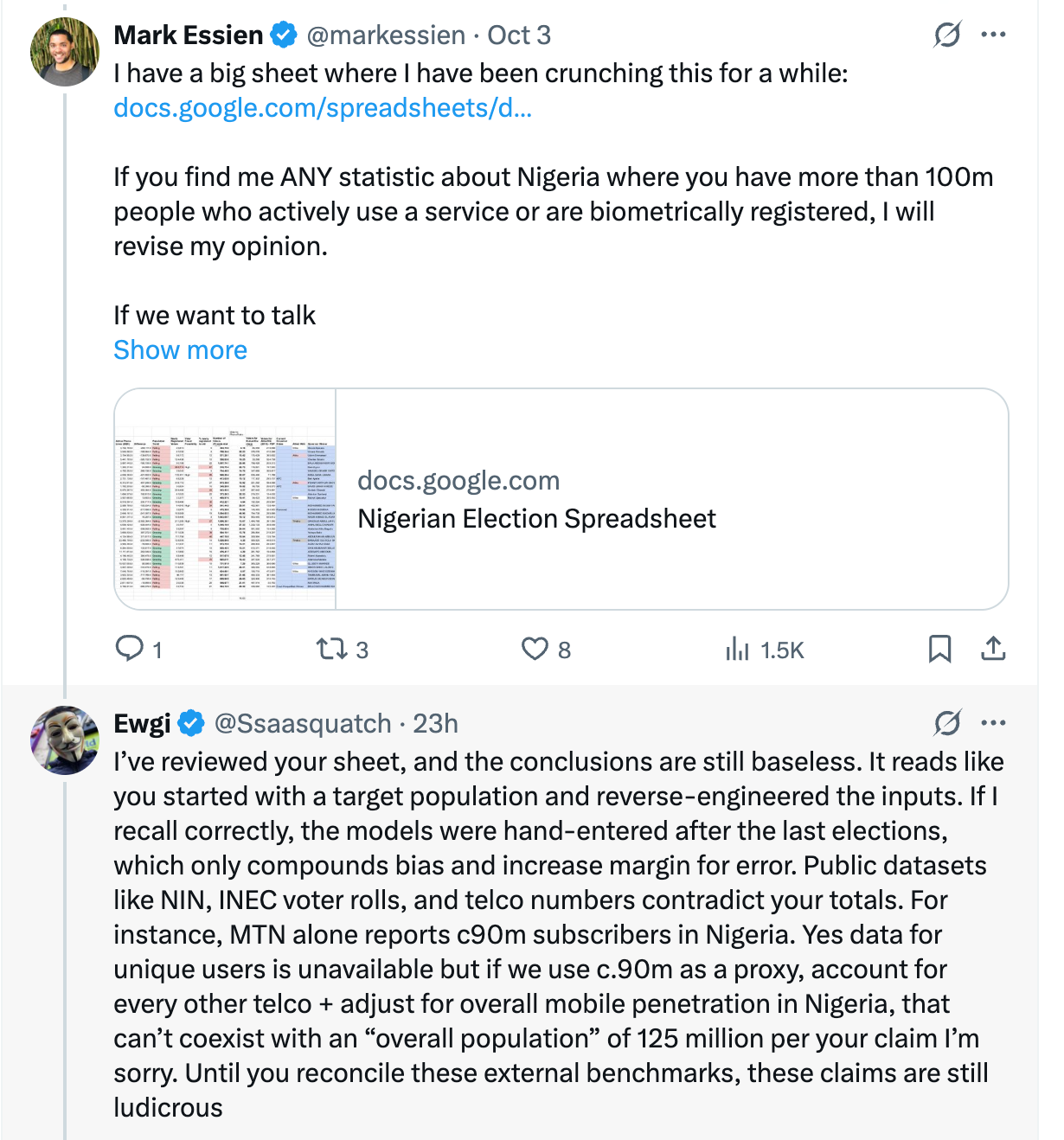
Task: Click Ewgi's profile avatar
Action: pyautogui.click(x=65, y=740)
